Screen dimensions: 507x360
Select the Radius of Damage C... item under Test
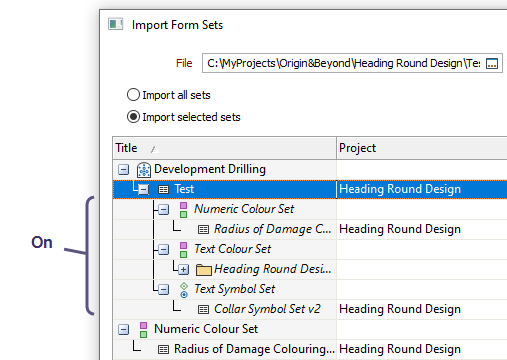tap(272, 229)
